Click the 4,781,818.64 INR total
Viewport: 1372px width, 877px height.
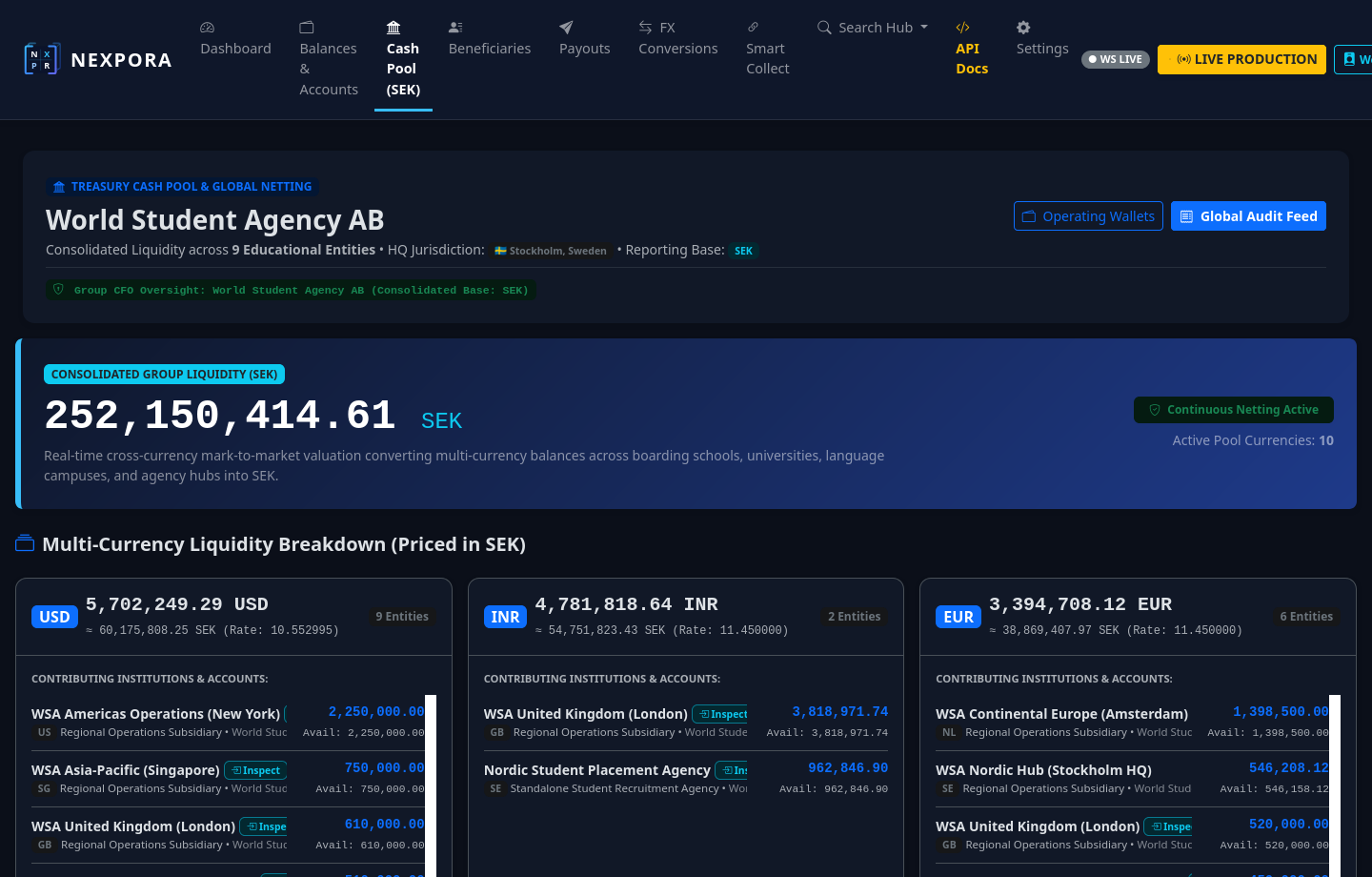click(627, 604)
